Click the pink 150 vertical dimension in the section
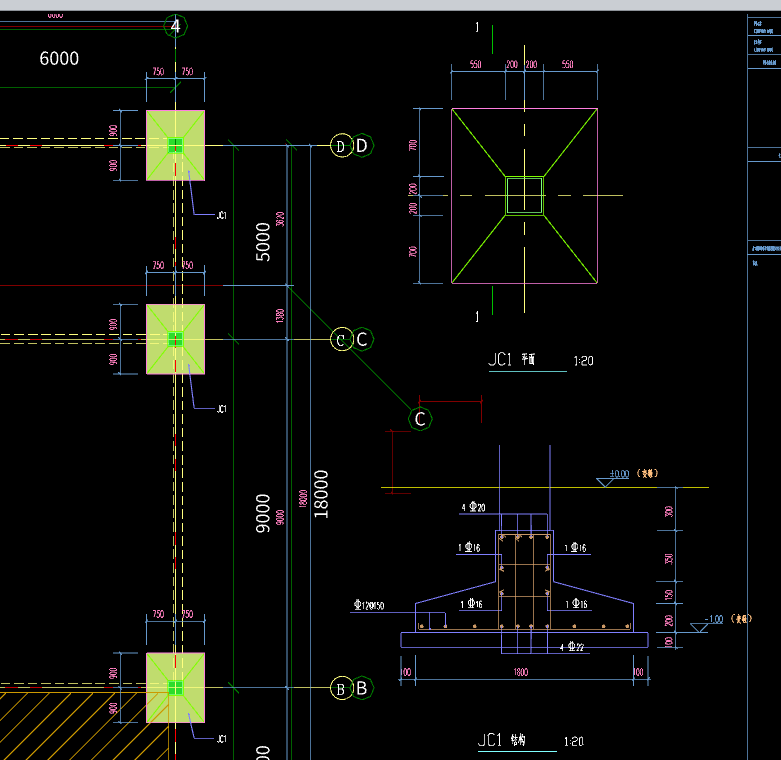 669,595
